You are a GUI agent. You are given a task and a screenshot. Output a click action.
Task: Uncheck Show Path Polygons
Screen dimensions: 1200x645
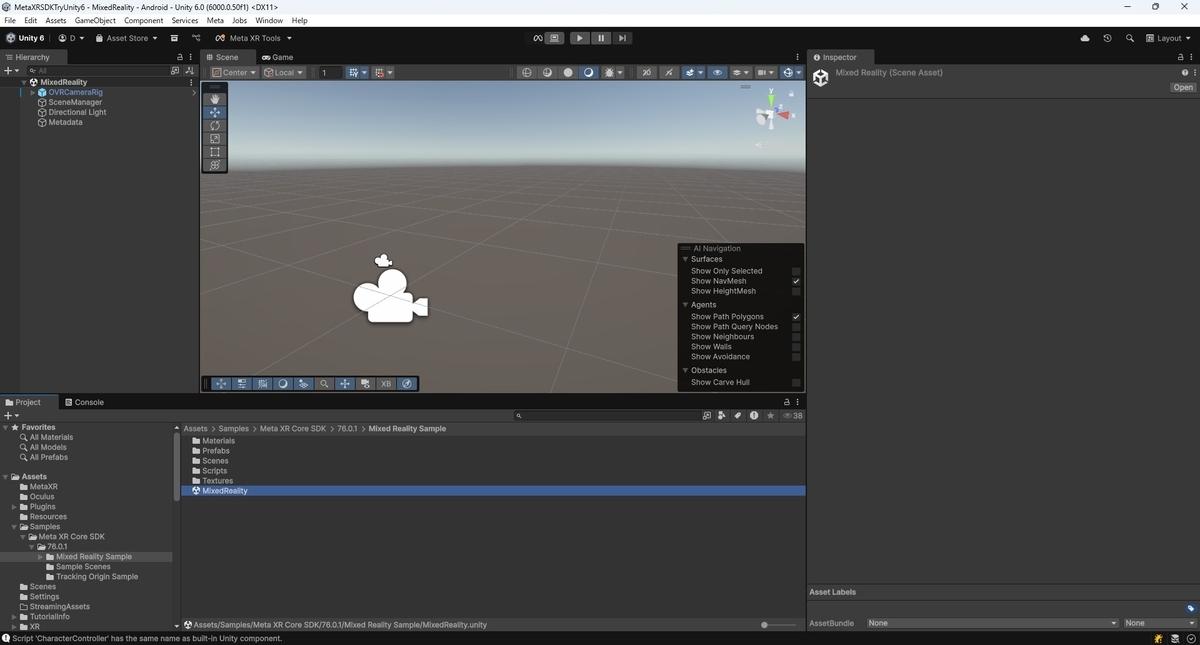click(796, 317)
